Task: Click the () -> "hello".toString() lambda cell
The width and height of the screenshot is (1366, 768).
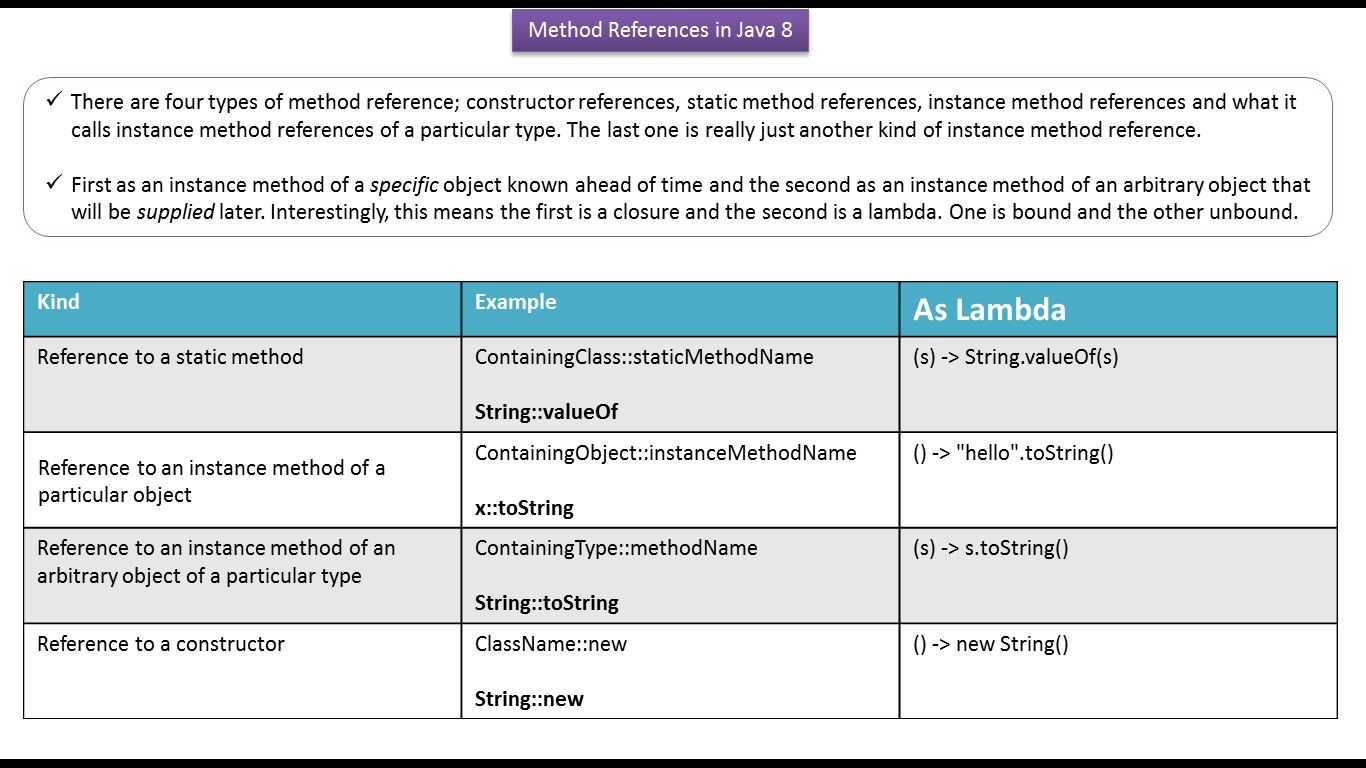Action: coord(1013,453)
